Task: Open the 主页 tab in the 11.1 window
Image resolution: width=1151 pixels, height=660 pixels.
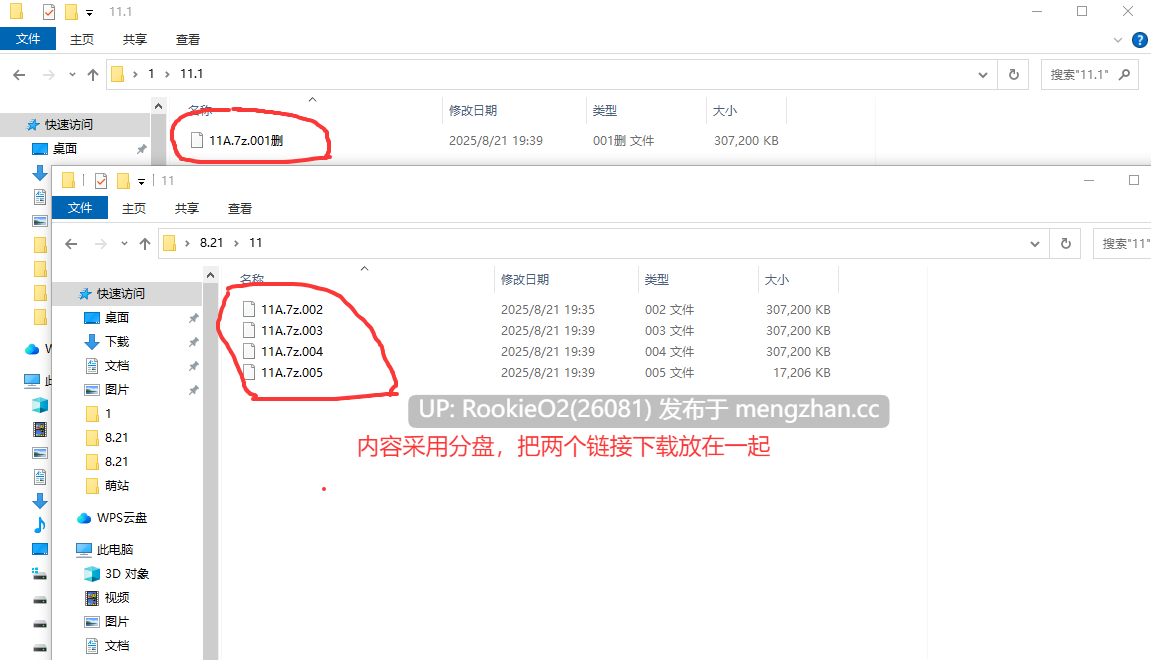Action: [x=81, y=40]
